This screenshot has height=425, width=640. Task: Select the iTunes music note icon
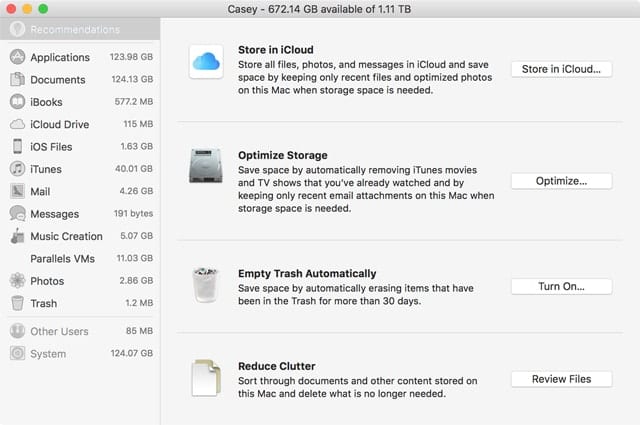click(x=18, y=169)
